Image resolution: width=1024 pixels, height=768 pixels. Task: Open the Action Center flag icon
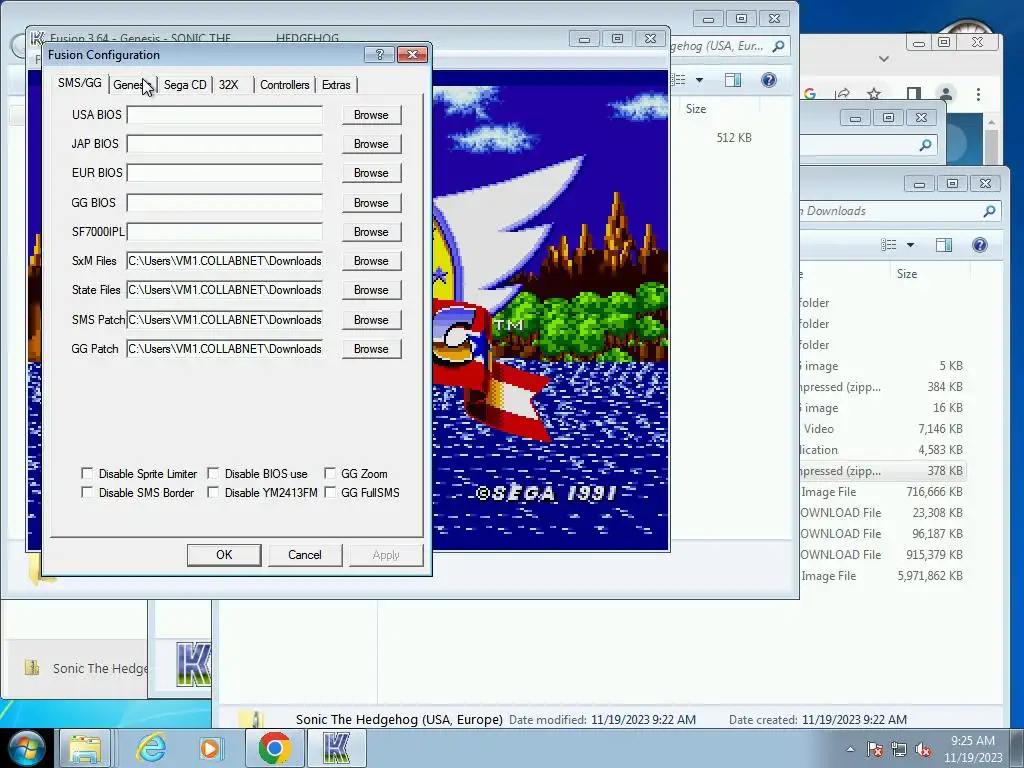(x=875, y=749)
